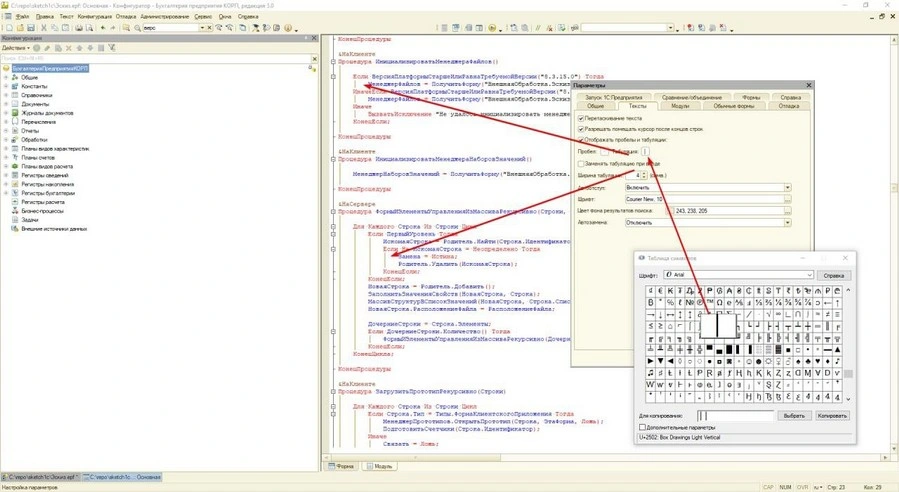Viewport: 899px width, 492px height.
Task: Uncheck the Перетаскивание текста checkbox
Action: [582, 118]
